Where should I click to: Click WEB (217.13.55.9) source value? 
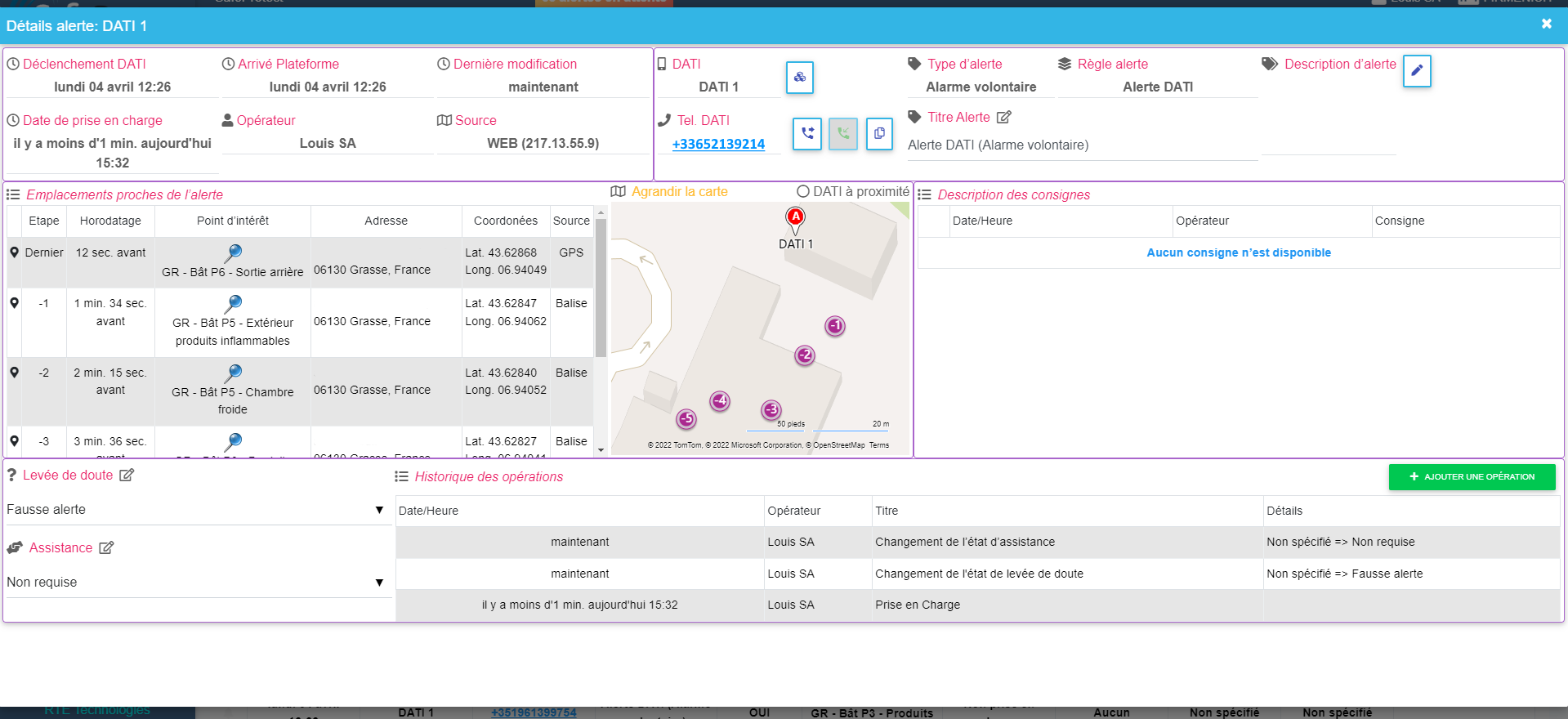(x=543, y=143)
